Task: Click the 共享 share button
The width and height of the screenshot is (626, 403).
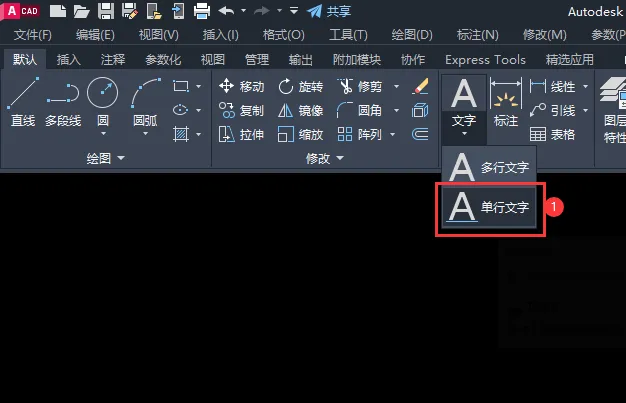Action: coord(329,11)
